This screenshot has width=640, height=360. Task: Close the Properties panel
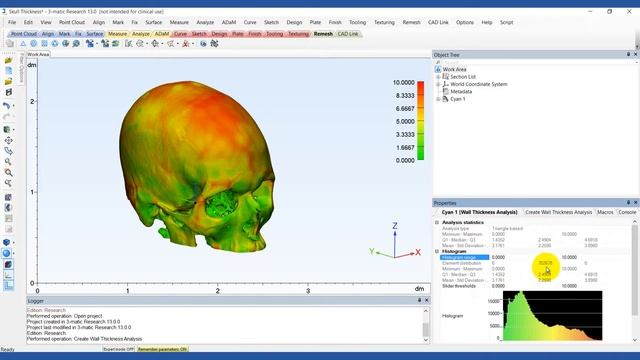(x=636, y=202)
